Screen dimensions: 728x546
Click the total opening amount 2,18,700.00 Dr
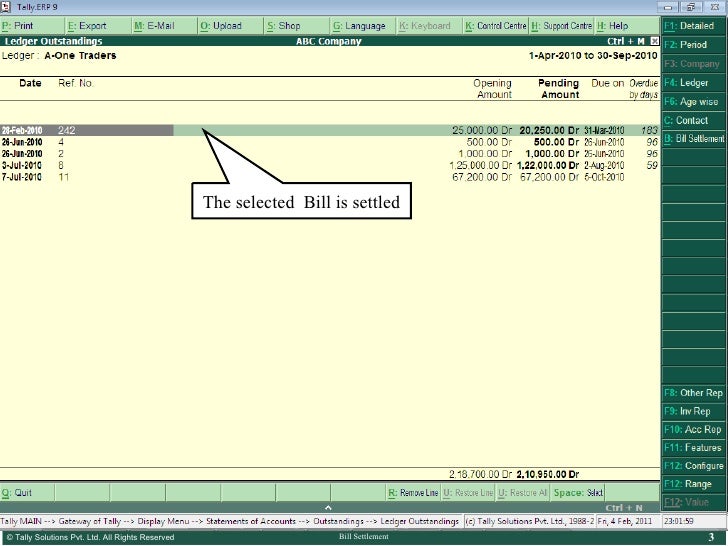481,474
